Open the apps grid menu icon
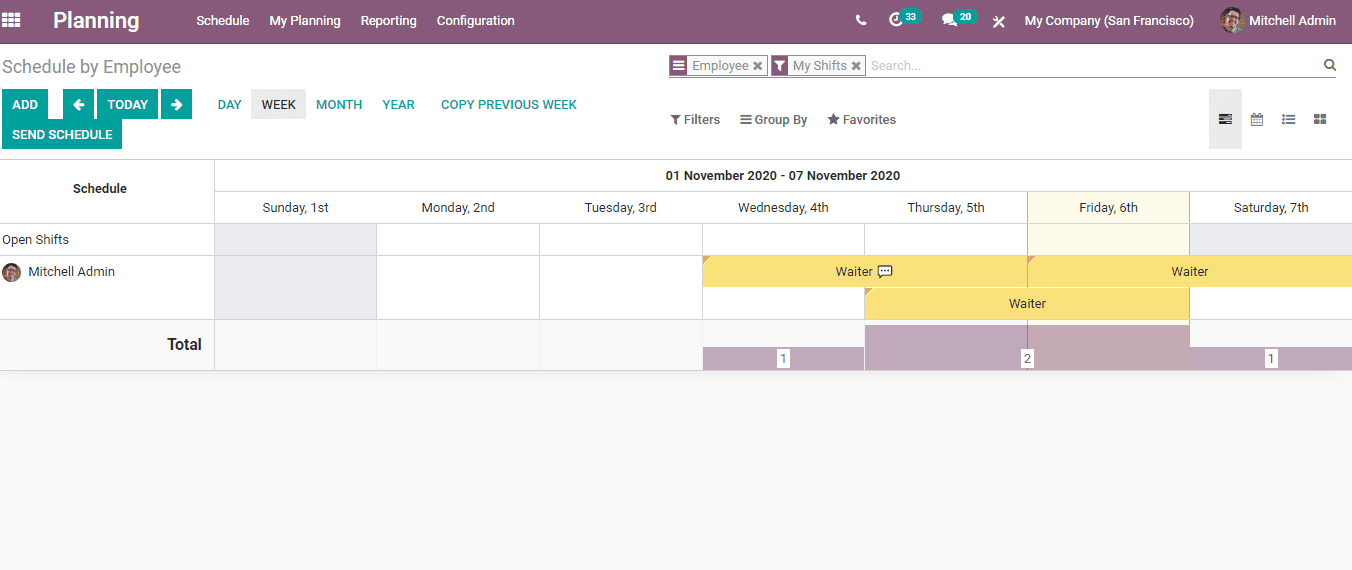Image resolution: width=1352 pixels, height=570 pixels. coord(11,20)
